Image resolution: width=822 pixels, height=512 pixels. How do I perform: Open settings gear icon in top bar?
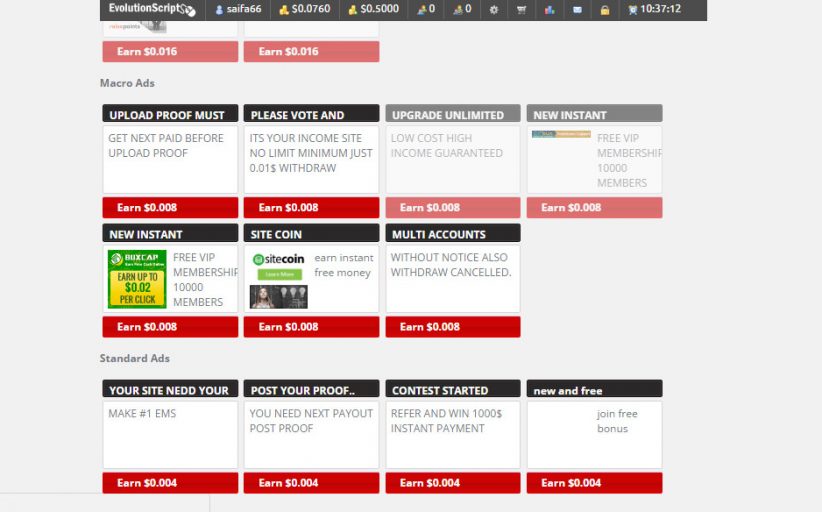493,10
